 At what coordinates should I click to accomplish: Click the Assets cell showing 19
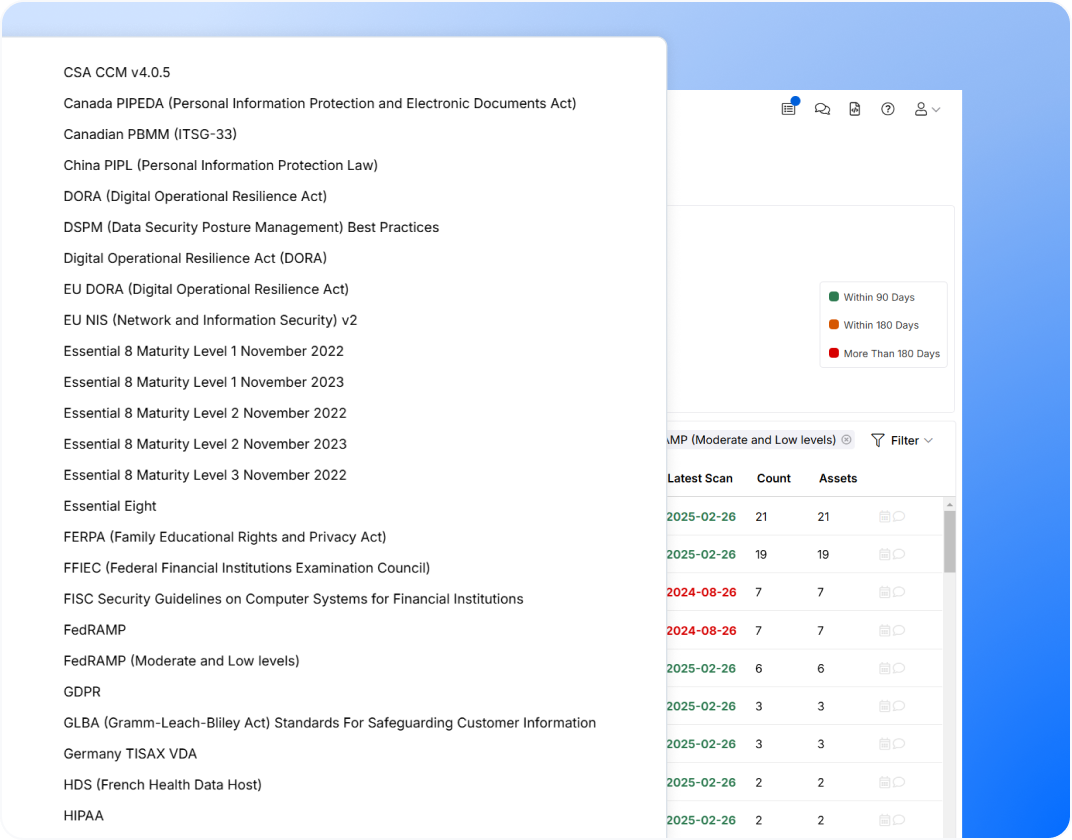click(823, 554)
